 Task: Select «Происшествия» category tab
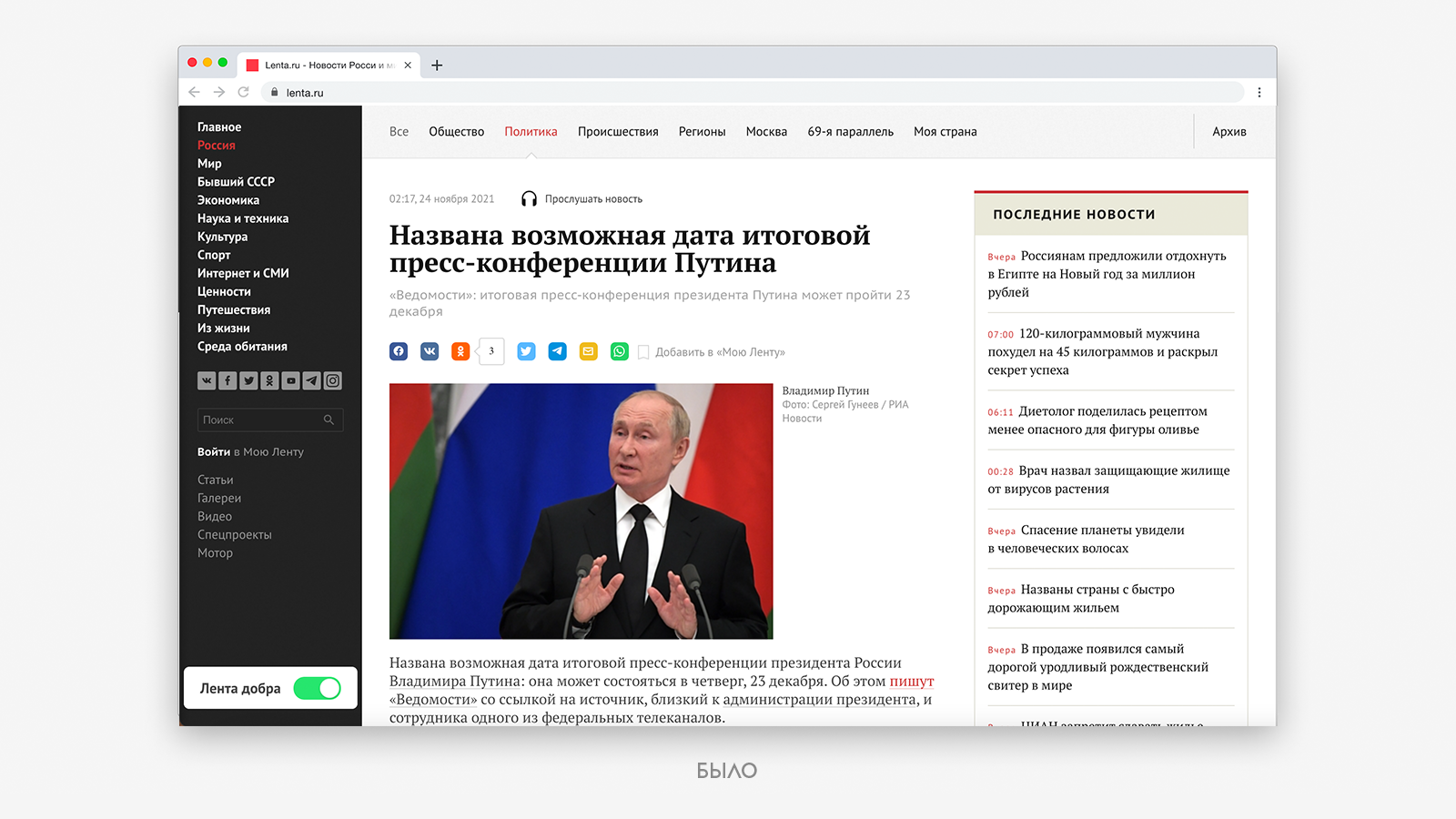618,132
